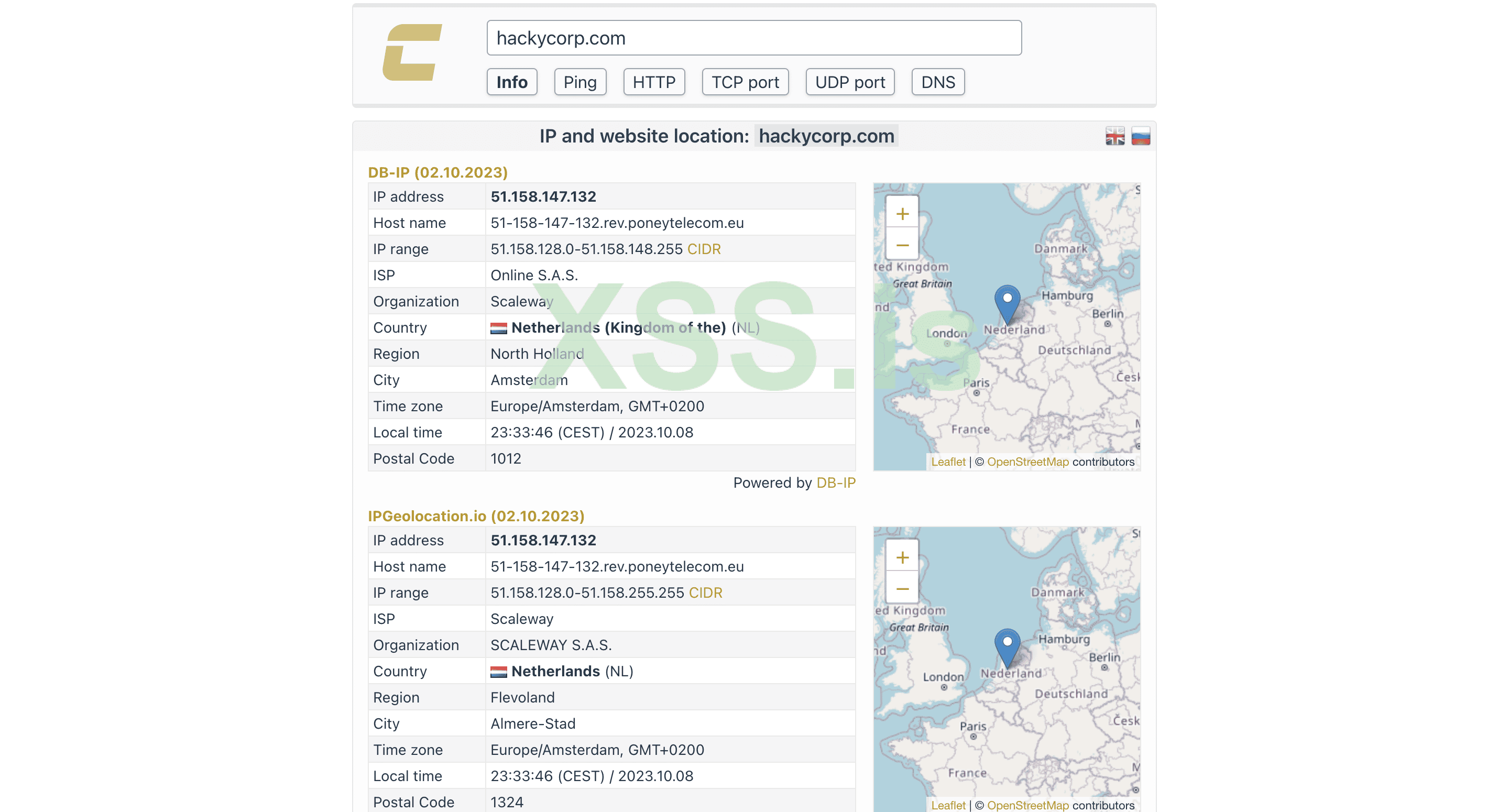The image size is (1509, 812).
Task: Select the Info tab
Action: (511, 82)
